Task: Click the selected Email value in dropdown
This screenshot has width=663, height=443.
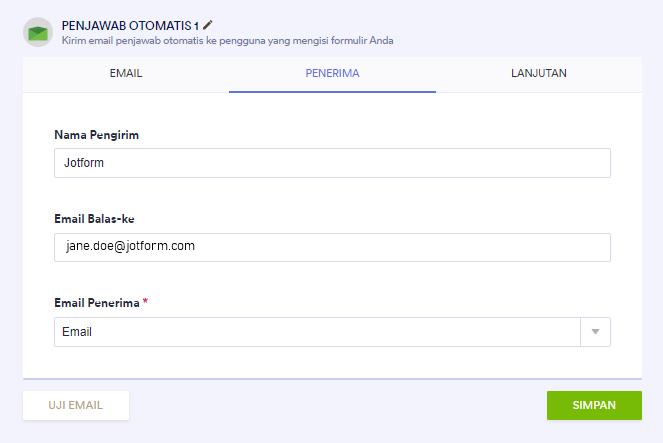Action: pos(77,332)
